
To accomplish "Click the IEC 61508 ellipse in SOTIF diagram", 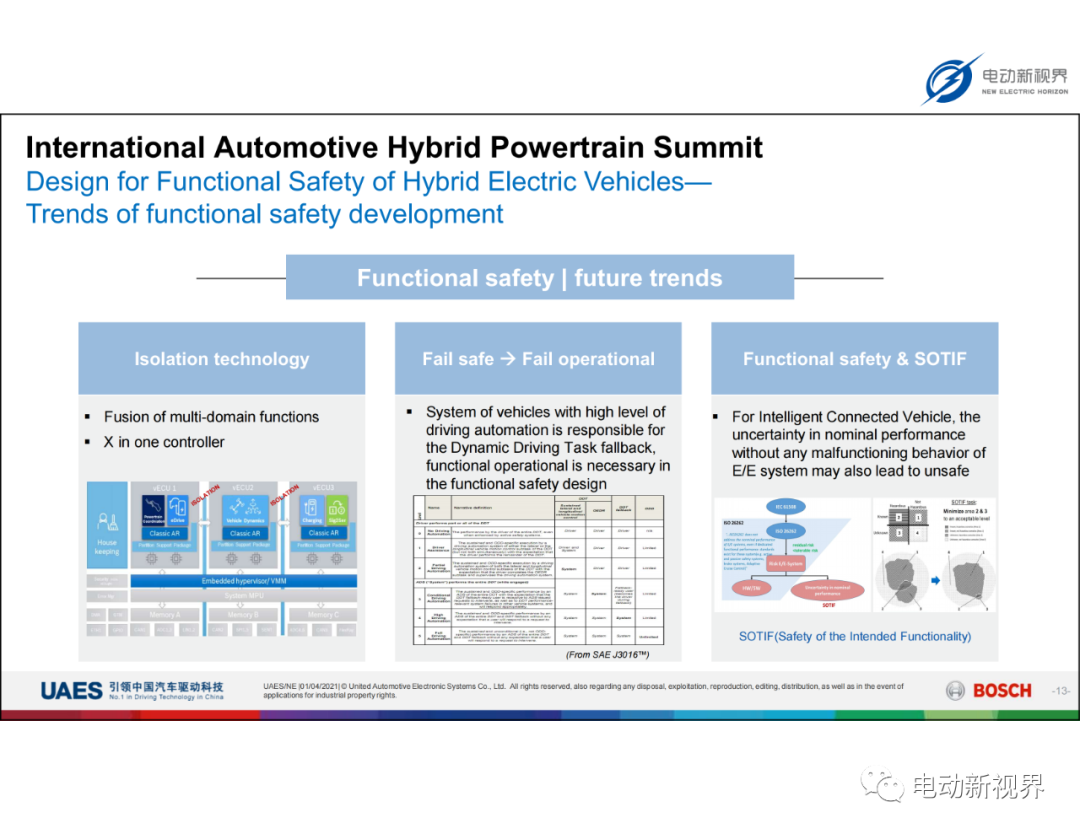I will pos(785,507).
